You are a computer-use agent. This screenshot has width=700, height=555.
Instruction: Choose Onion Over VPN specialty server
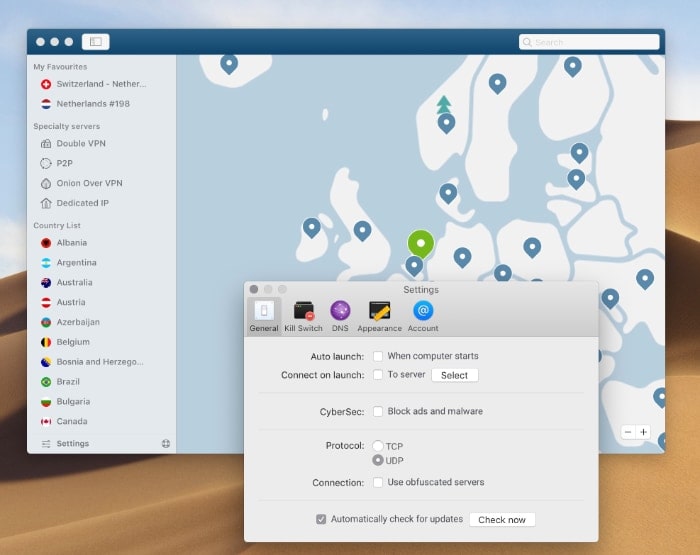[x=89, y=183]
